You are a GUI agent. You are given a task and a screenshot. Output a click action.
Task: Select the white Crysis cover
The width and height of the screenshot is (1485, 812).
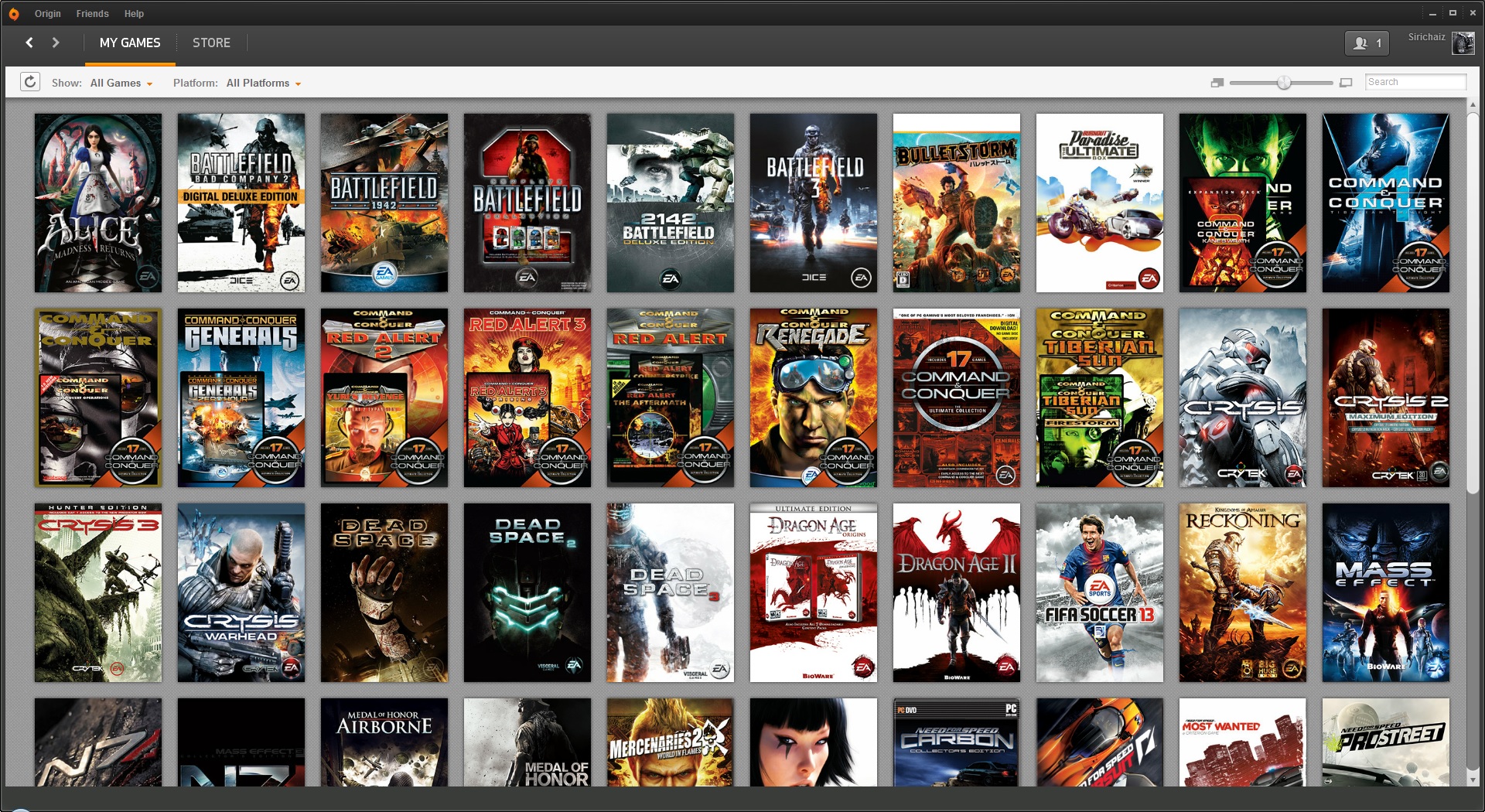pyautogui.click(x=1243, y=397)
